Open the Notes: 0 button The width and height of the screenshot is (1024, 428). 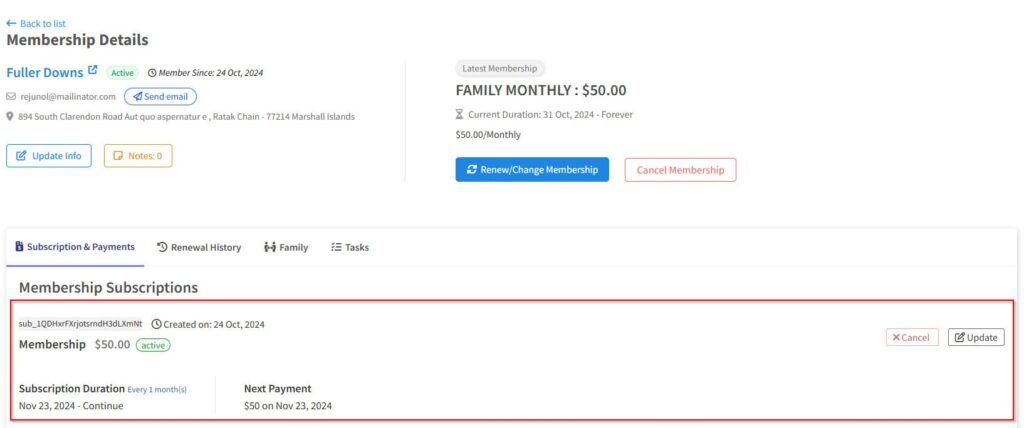(x=138, y=156)
